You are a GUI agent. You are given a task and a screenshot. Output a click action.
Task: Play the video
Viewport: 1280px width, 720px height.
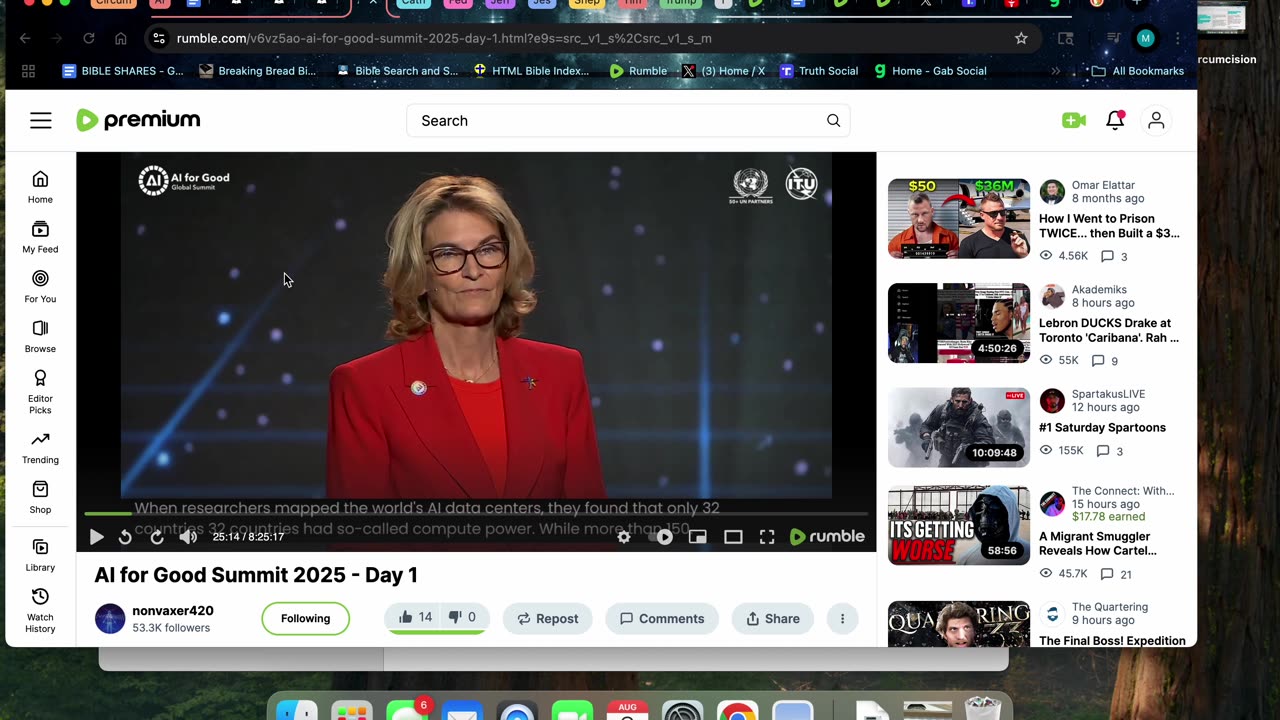96,537
